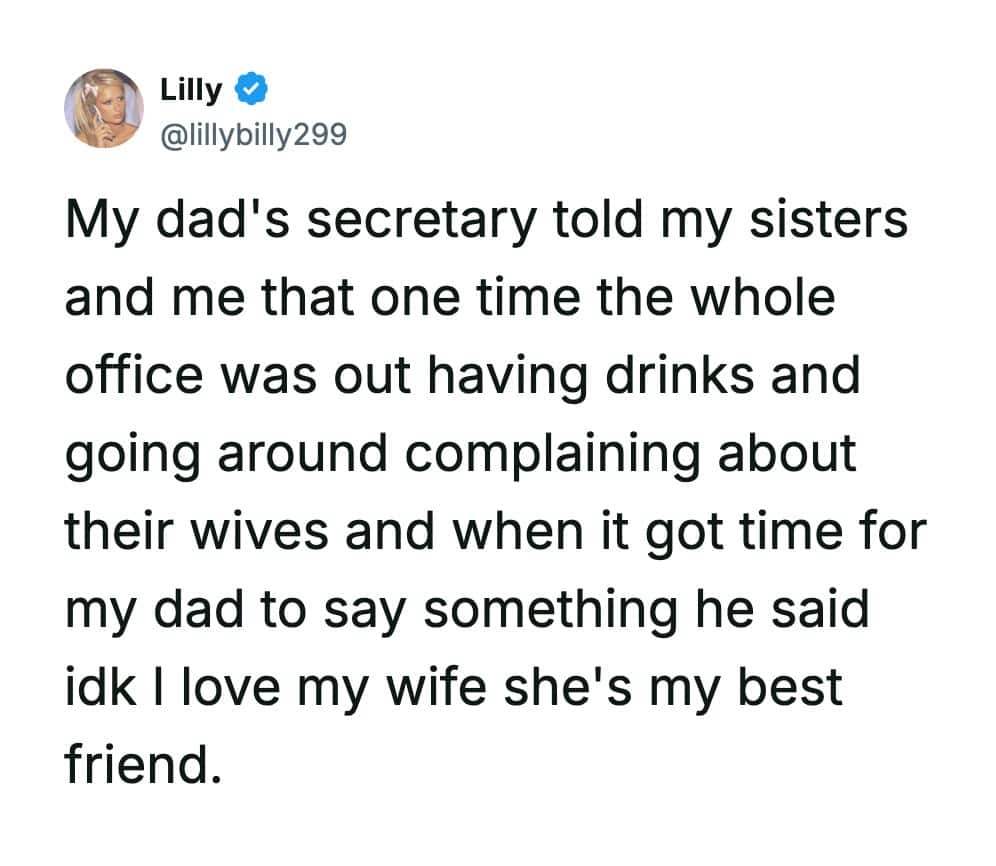Click the line "my dad to say something"
The image size is (996, 866).
coord(467,609)
